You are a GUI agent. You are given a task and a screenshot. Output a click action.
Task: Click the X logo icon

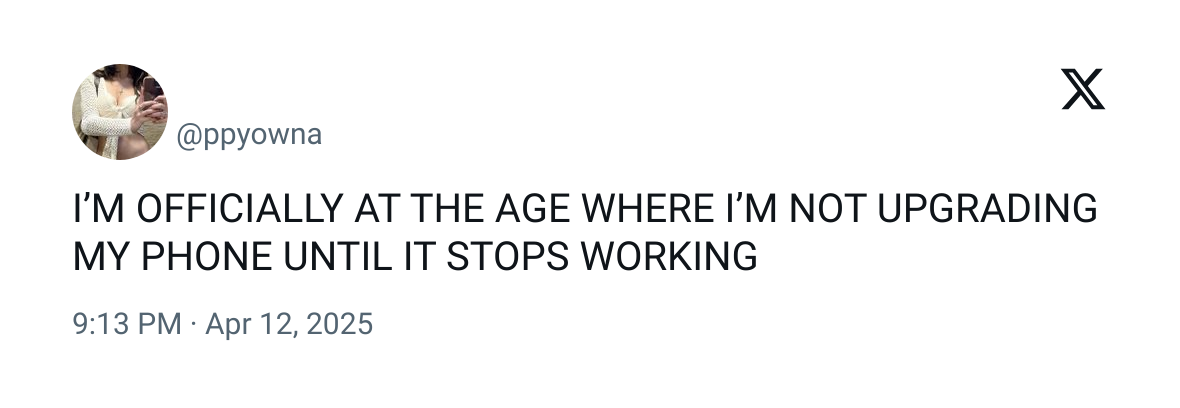[x=1082, y=90]
